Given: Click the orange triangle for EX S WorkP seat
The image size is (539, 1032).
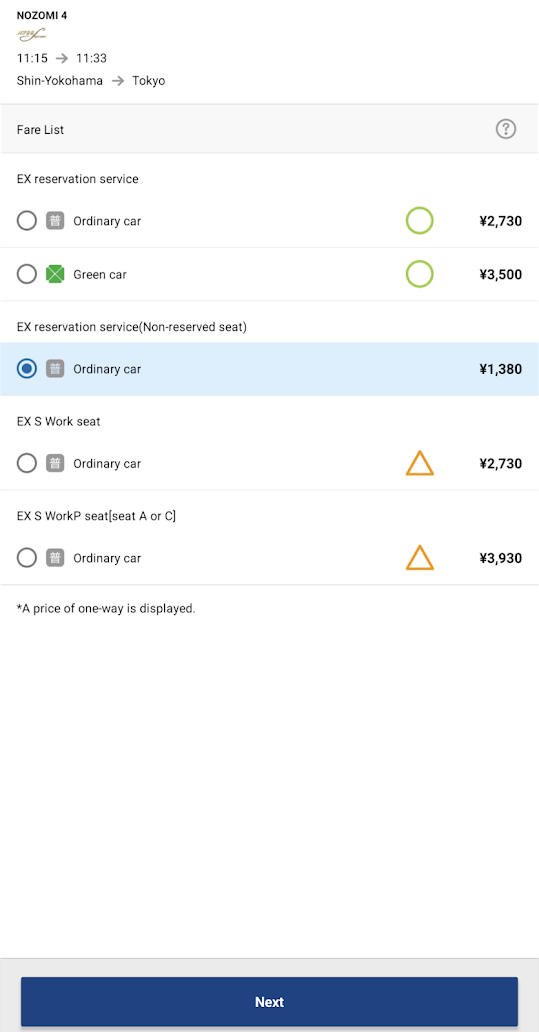Looking at the screenshot, I should click(420, 557).
